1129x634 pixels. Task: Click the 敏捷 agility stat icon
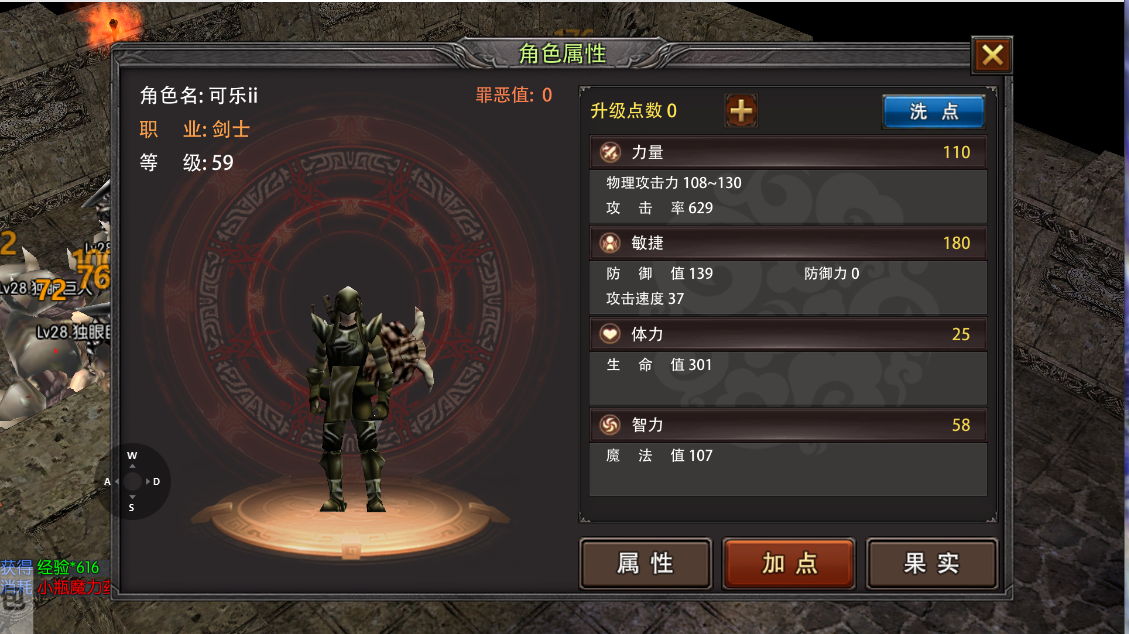[x=610, y=243]
